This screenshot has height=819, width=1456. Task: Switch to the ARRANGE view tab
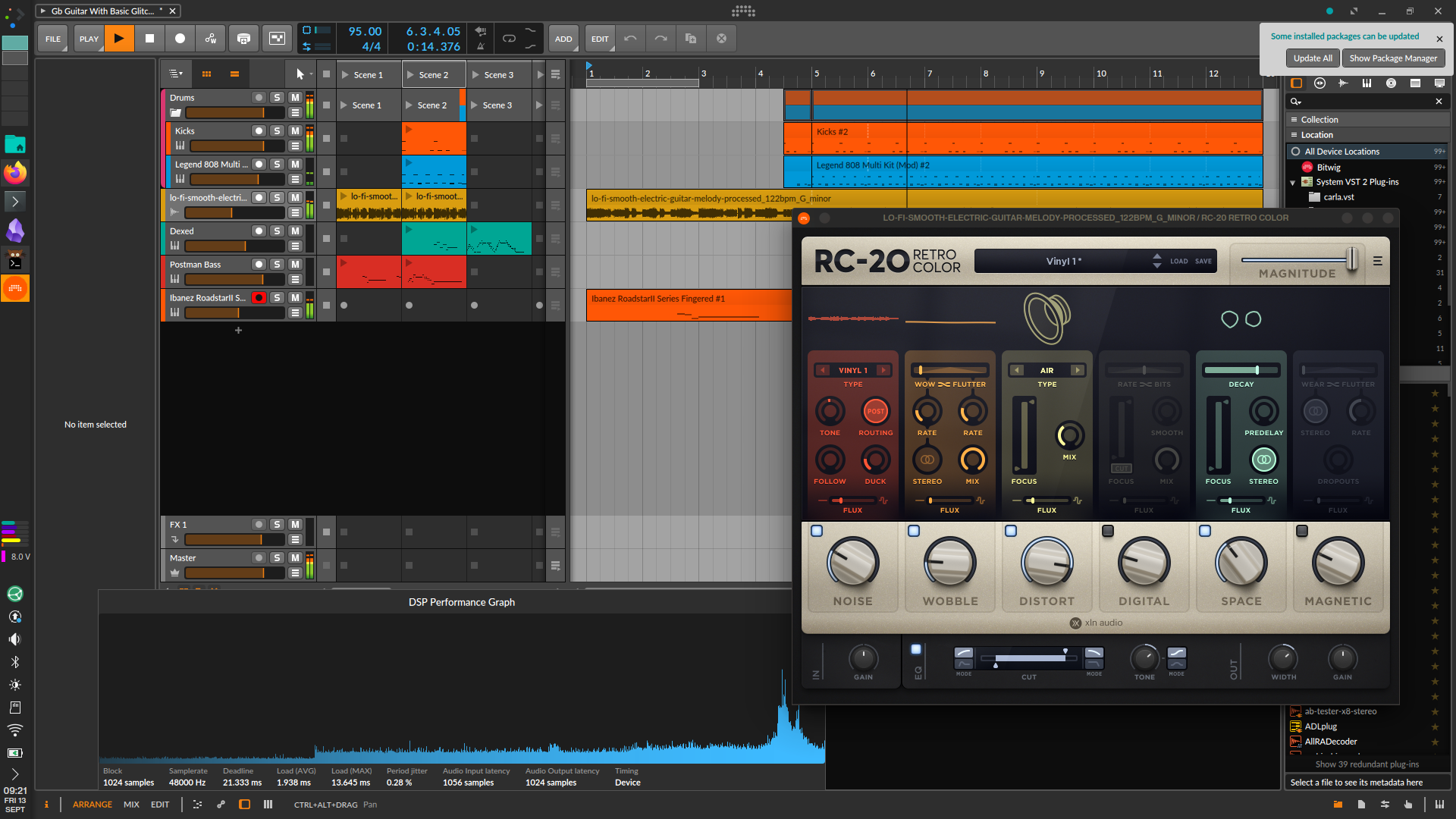click(x=93, y=805)
